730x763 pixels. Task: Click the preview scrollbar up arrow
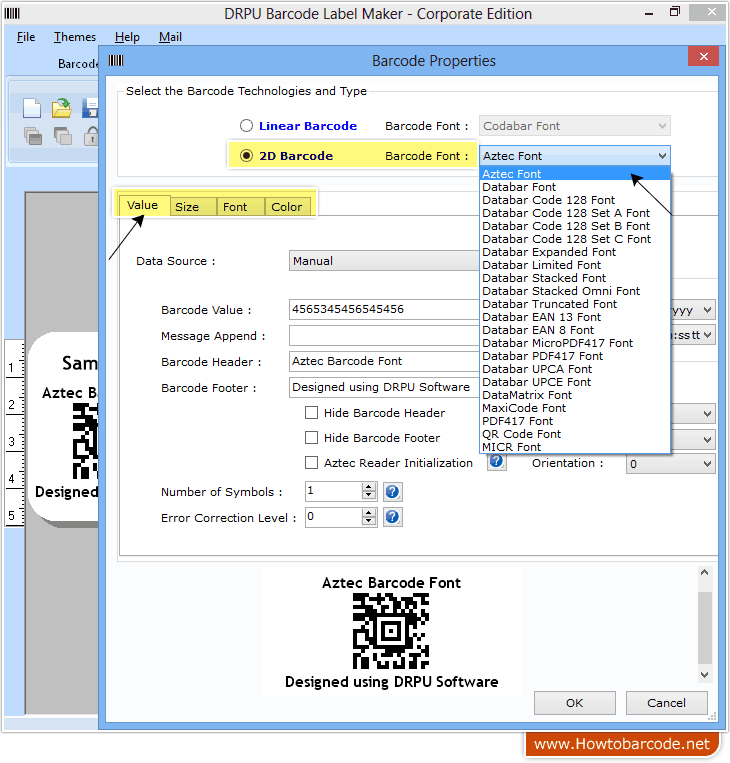tap(704, 573)
